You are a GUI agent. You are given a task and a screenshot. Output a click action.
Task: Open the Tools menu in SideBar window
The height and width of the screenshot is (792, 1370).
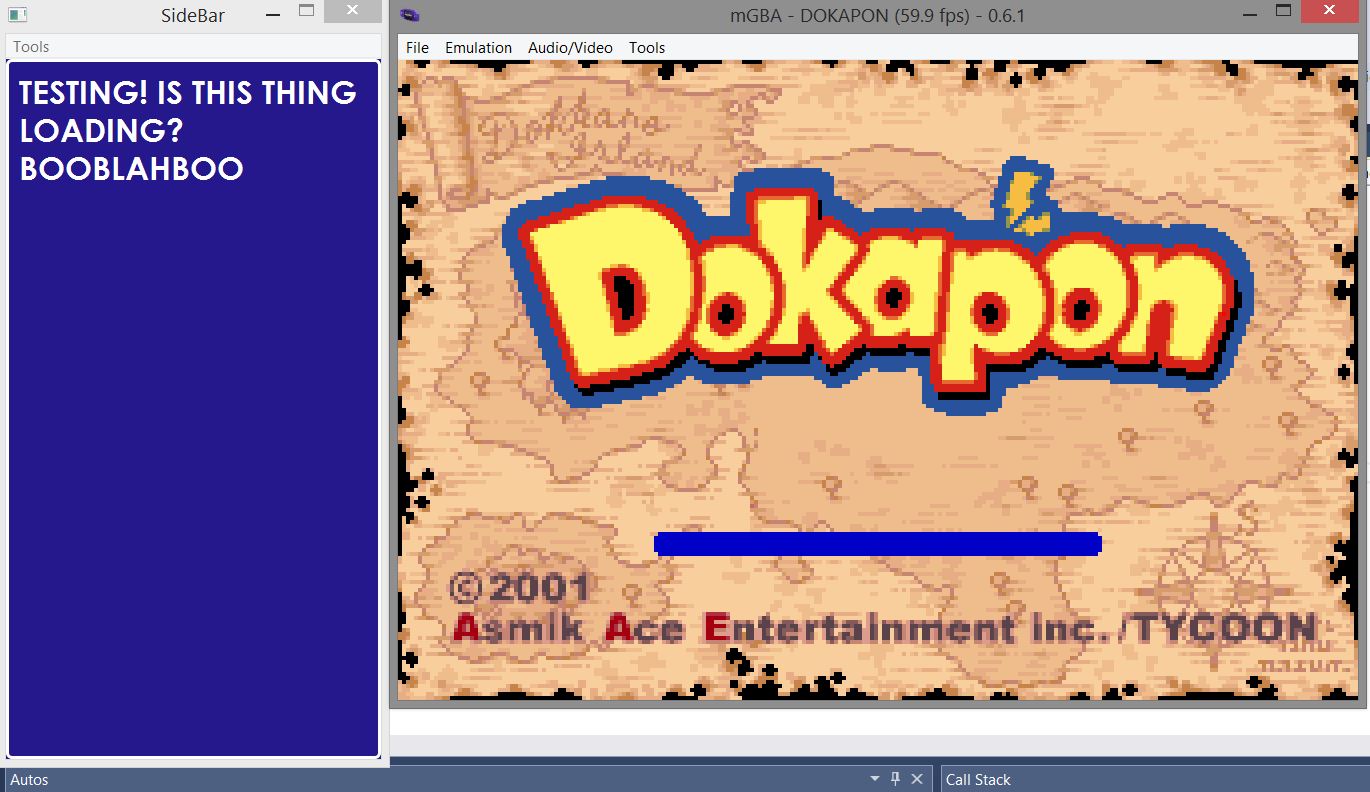coord(31,47)
